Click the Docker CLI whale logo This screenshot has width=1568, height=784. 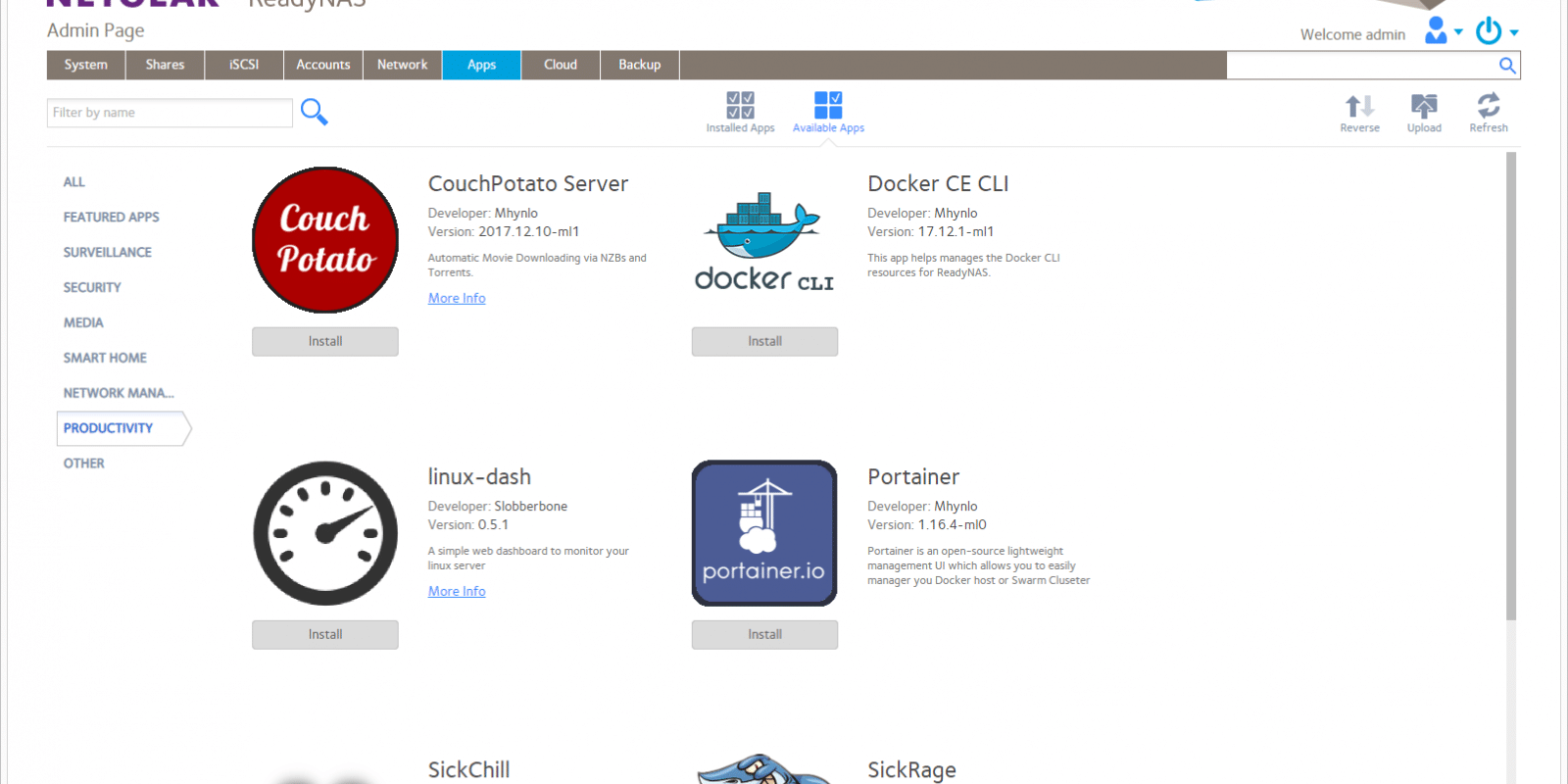pos(764,241)
